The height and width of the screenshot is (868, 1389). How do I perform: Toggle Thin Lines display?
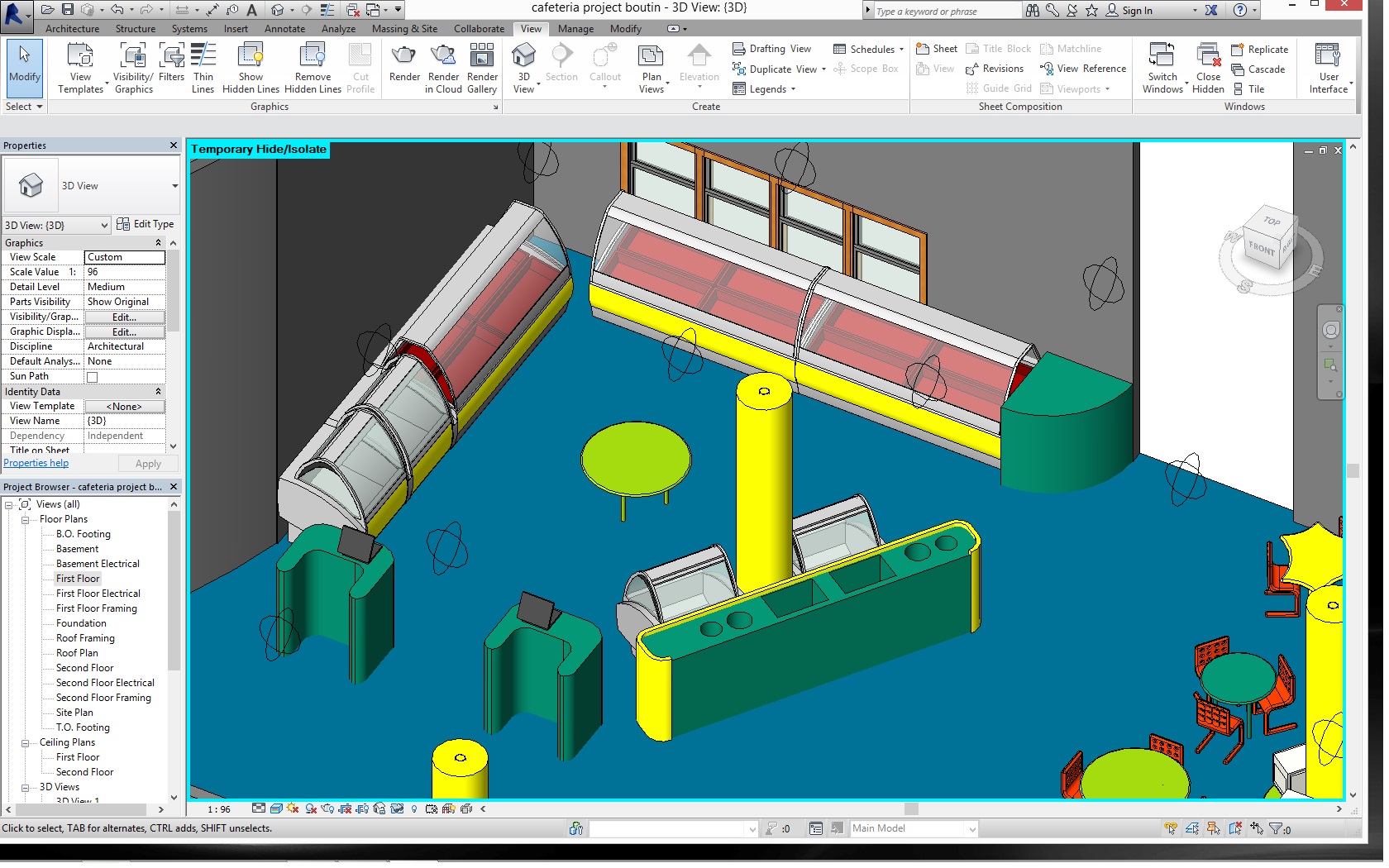click(203, 68)
